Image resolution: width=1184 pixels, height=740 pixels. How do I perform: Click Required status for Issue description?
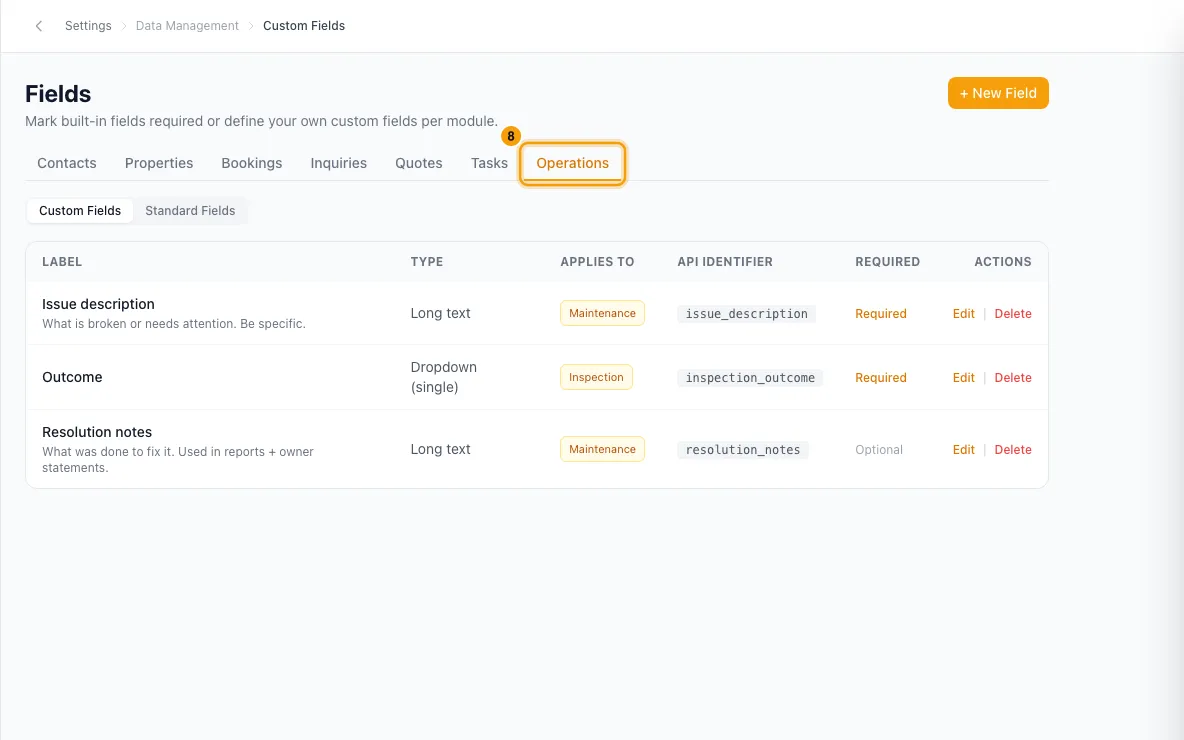coord(880,313)
